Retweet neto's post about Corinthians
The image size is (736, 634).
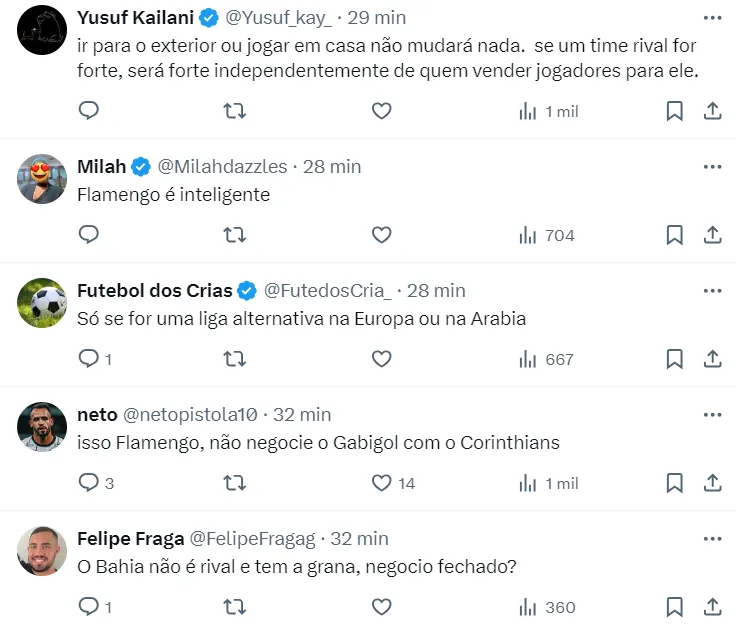pyautogui.click(x=235, y=483)
